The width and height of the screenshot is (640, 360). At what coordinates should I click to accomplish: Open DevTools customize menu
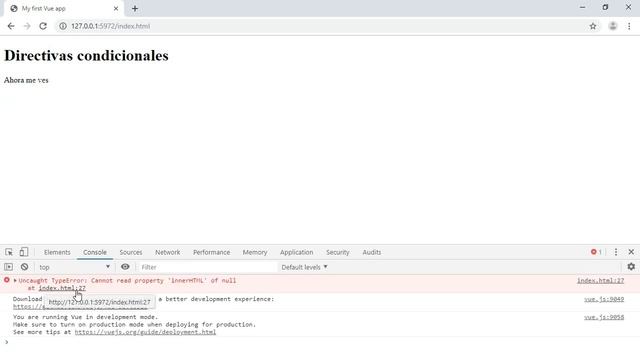(616, 252)
